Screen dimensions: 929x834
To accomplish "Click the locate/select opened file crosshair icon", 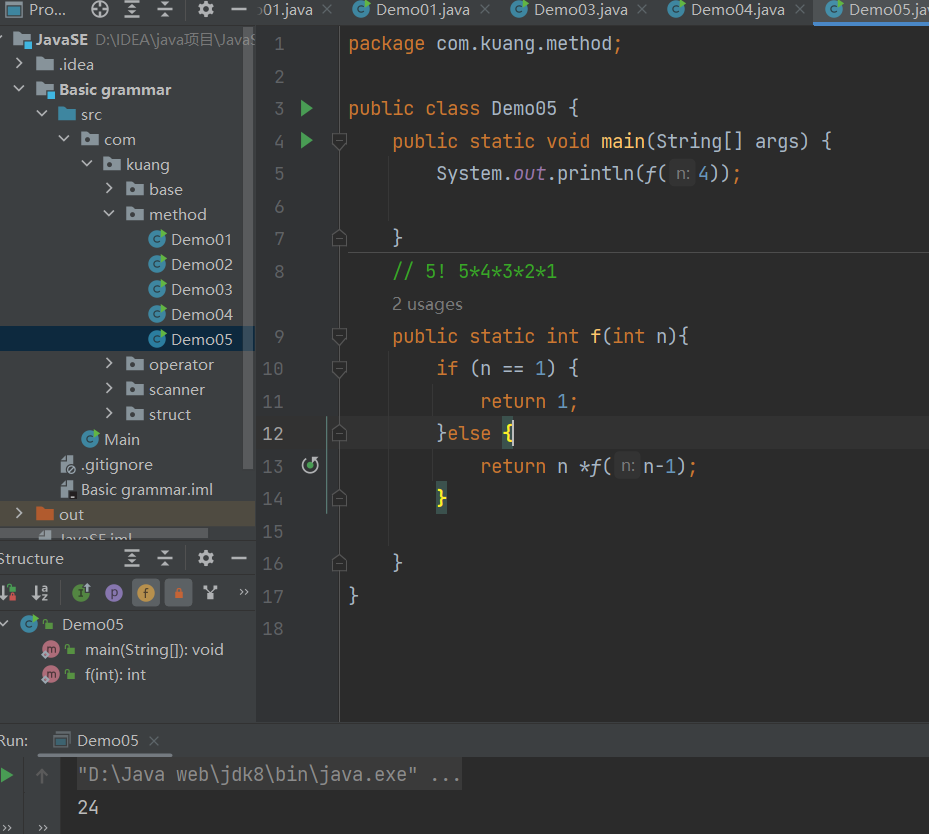I will pos(100,10).
